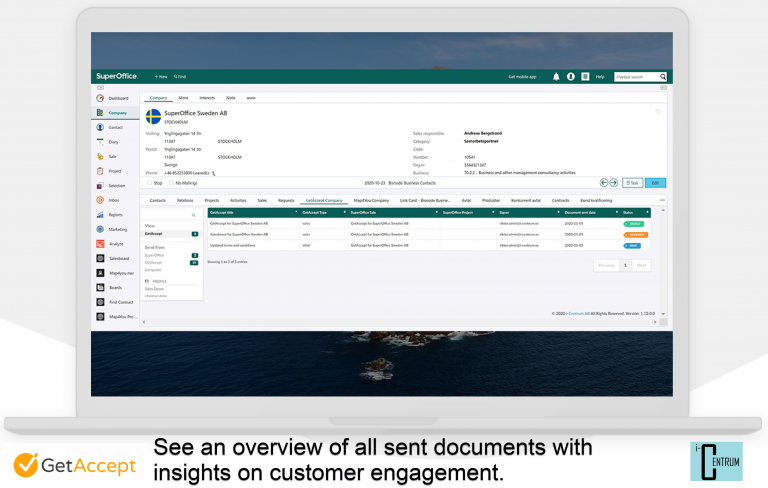Tick the No Mailings checkbox

pyautogui.click(x=171, y=183)
